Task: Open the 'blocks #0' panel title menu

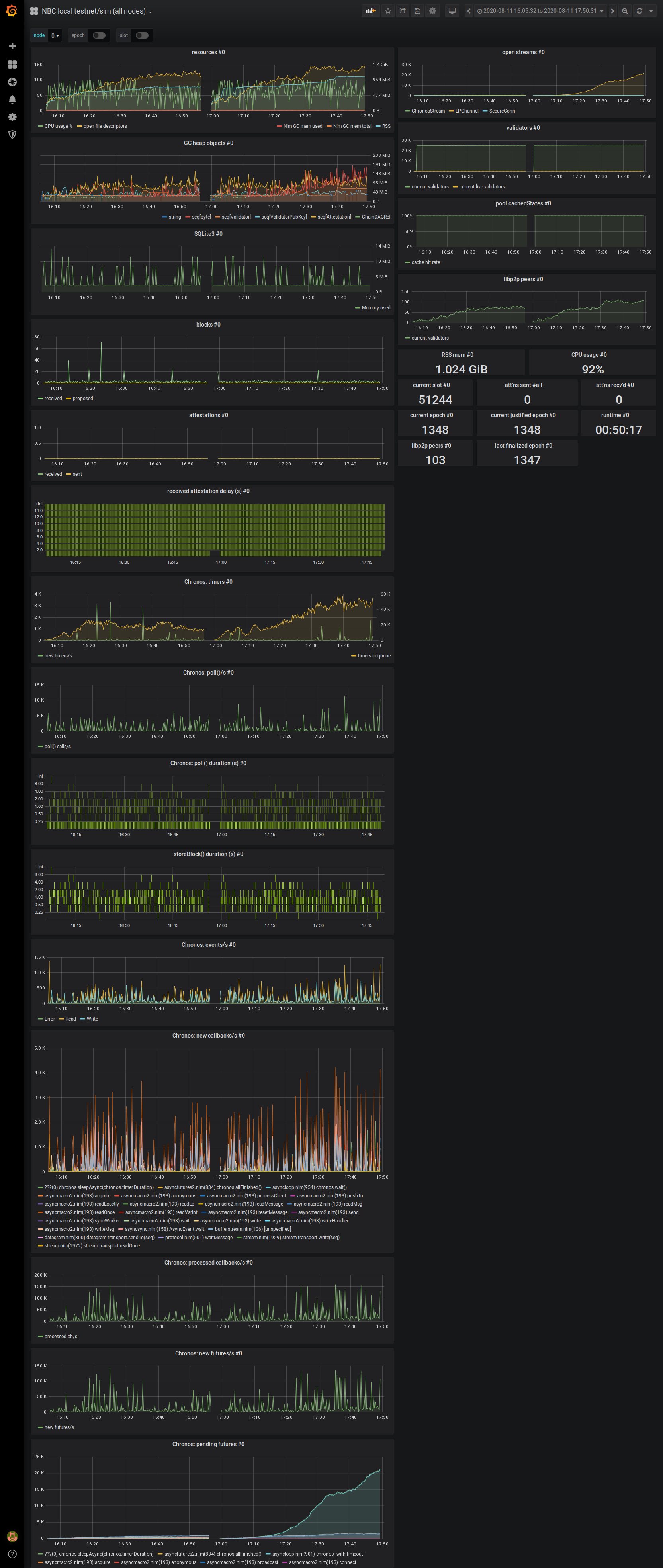Action: point(208,325)
